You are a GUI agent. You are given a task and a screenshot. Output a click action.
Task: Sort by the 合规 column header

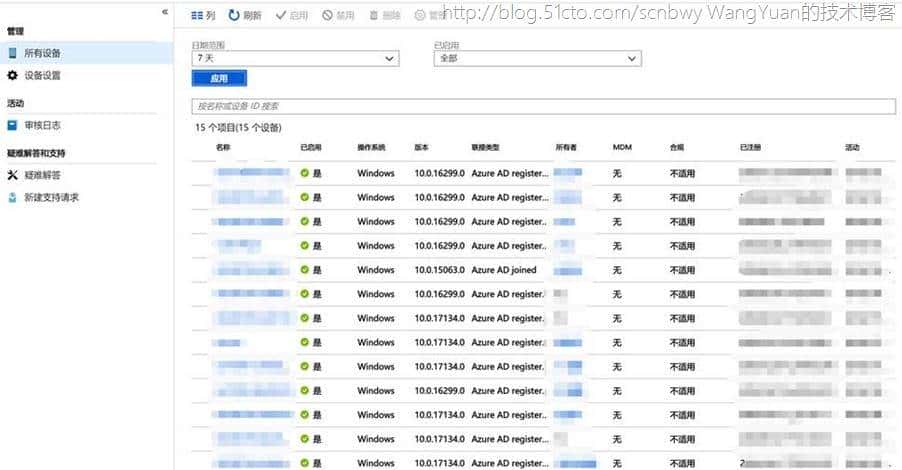click(x=677, y=147)
